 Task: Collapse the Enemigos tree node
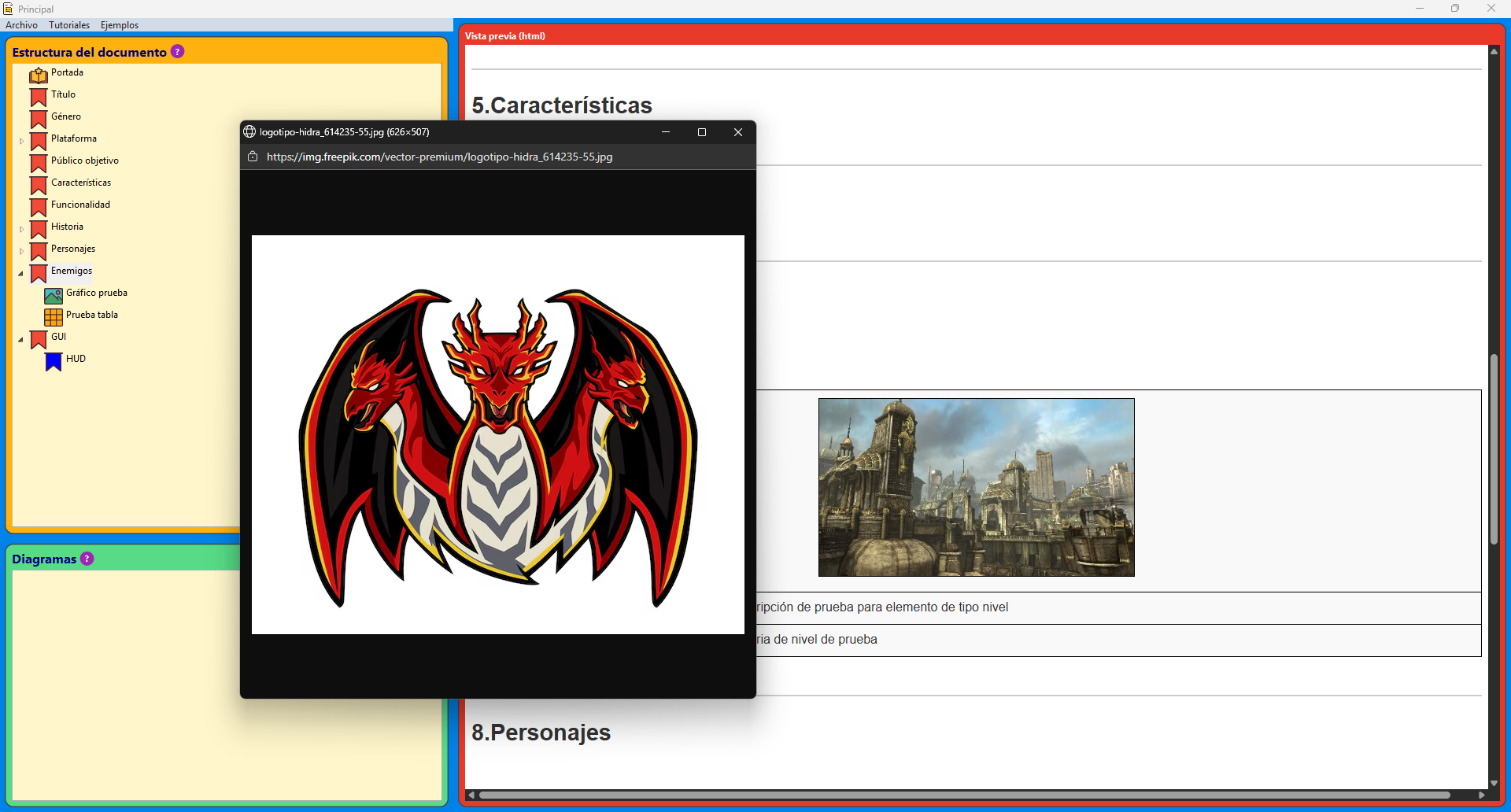pos(20,273)
